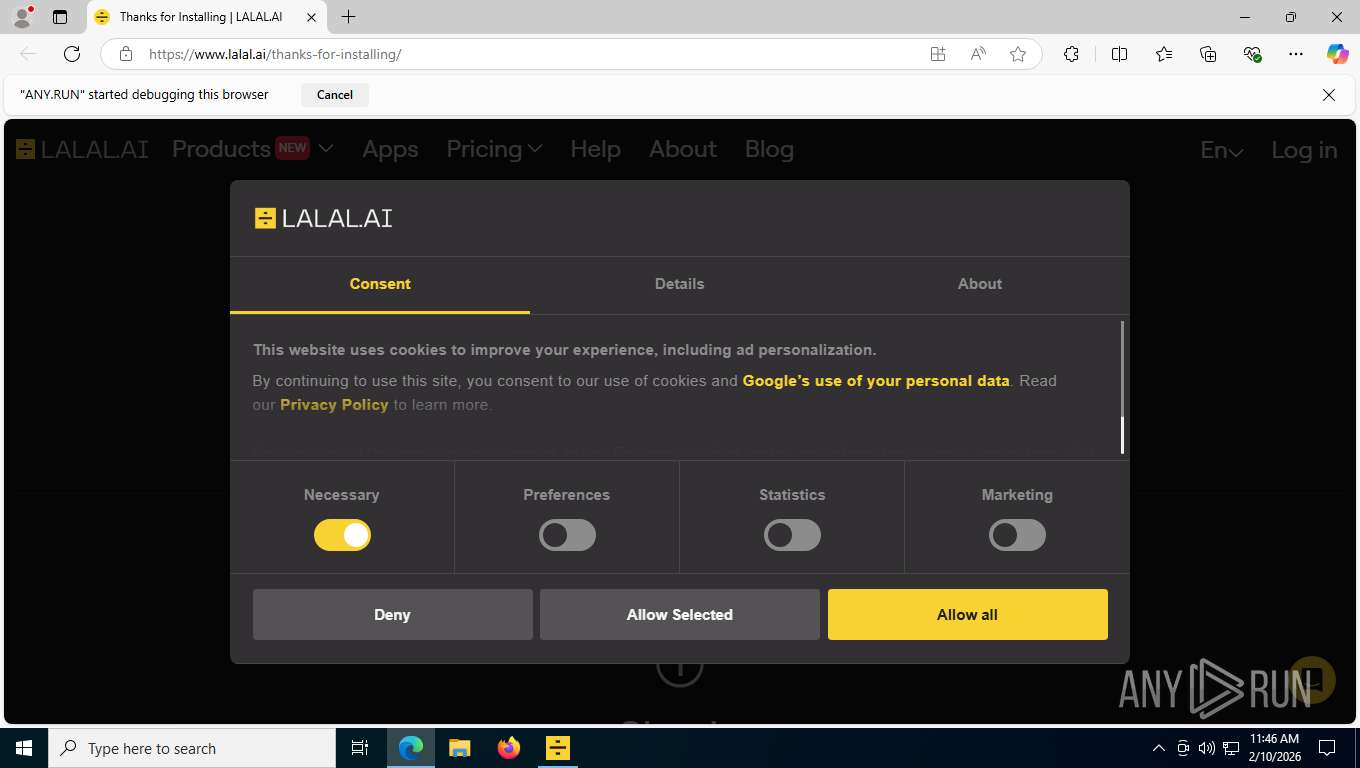Switch to the Consent tab
1360x768 pixels.
pyautogui.click(x=380, y=284)
